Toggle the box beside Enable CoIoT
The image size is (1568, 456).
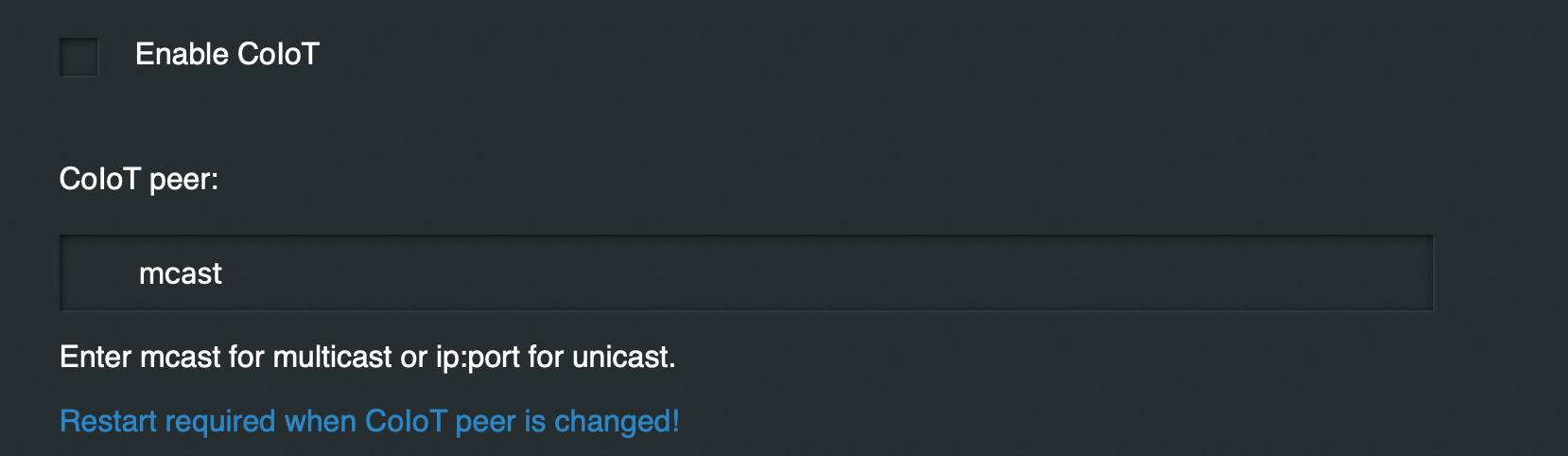point(78,57)
